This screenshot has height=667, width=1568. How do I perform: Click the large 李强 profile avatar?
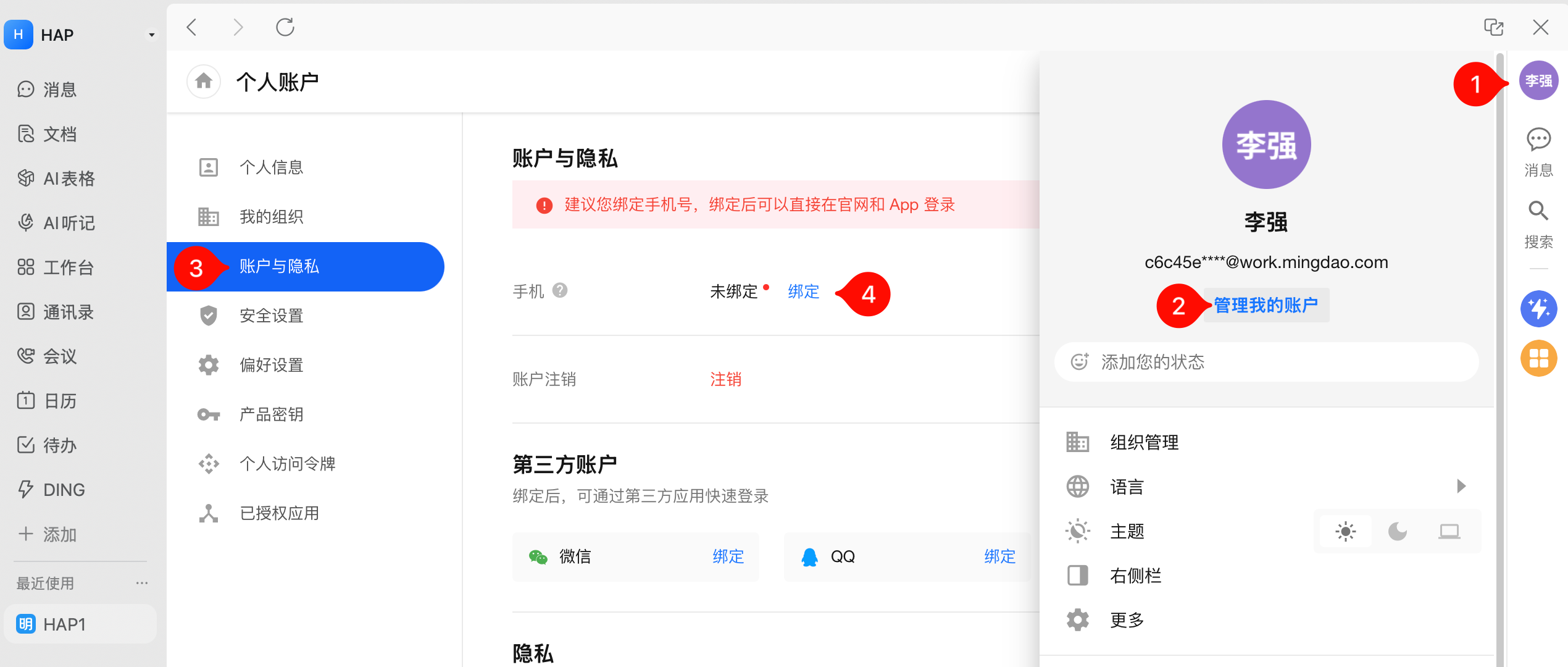[1266, 145]
